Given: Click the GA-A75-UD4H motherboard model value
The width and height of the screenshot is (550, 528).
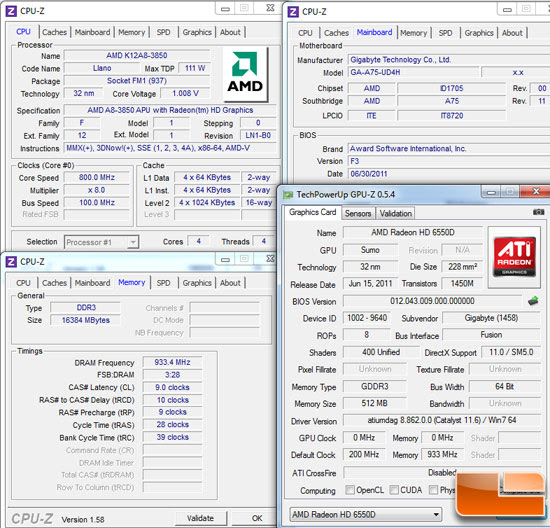Looking at the screenshot, I should 414,73.
